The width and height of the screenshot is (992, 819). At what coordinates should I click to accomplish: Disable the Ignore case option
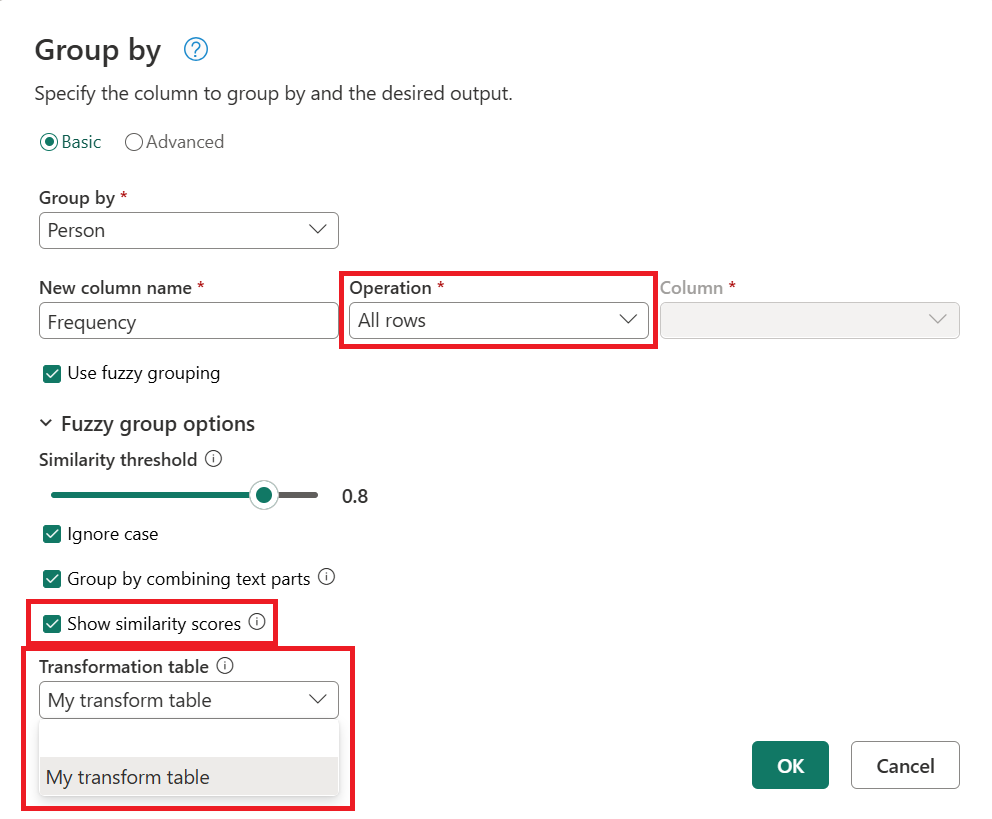[x=51, y=534]
